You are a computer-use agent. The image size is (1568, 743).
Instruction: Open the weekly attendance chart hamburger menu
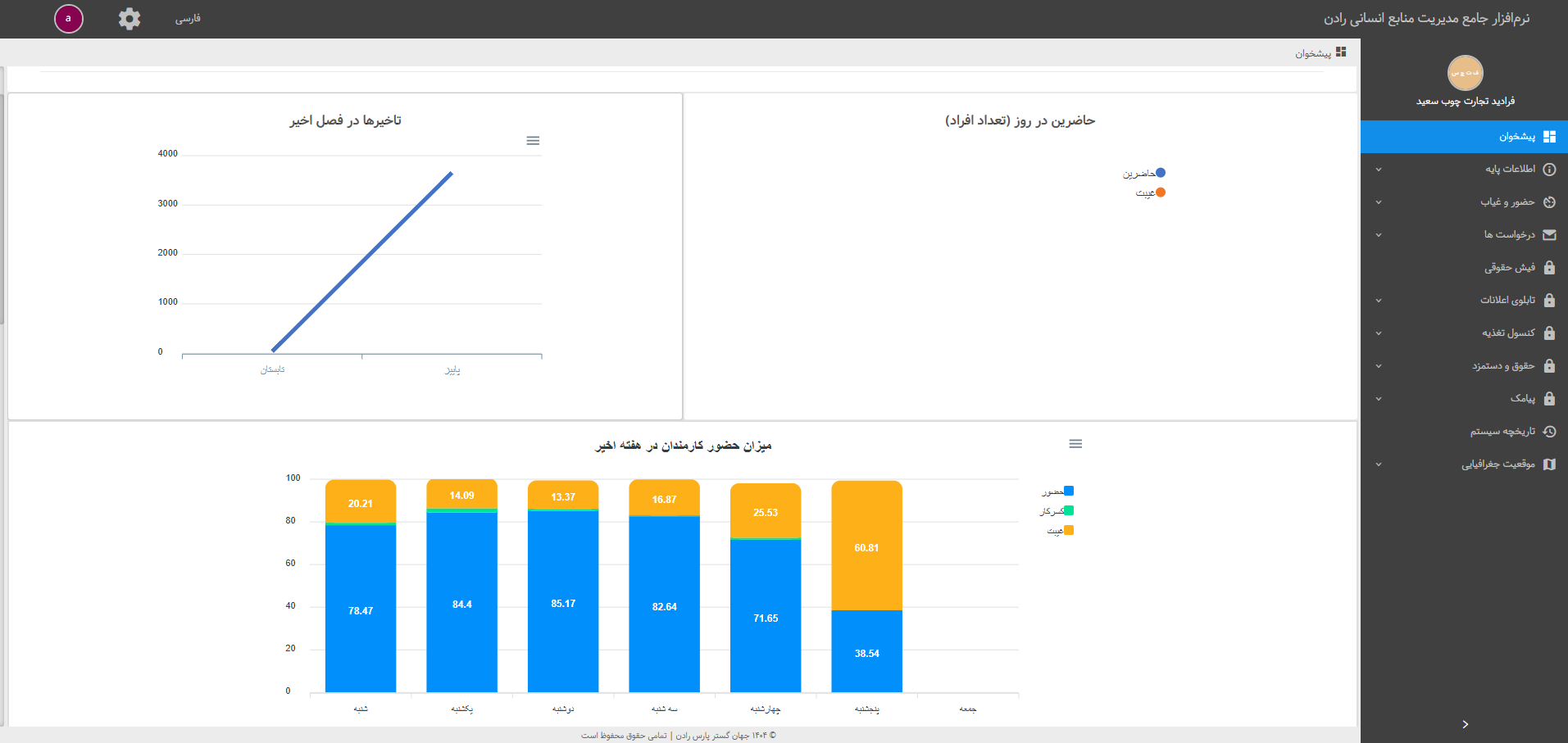tap(1075, 444)
